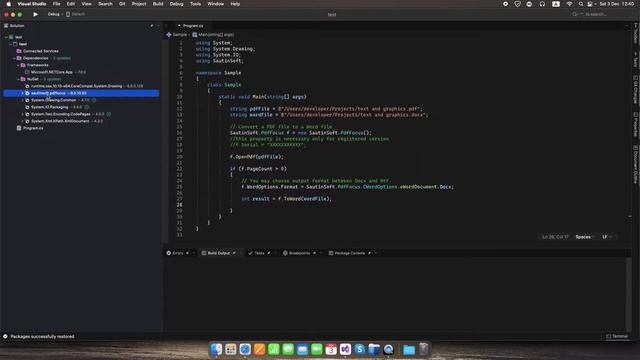Open the Search menu
Screen dimensions: 640x360
(105, 4)
